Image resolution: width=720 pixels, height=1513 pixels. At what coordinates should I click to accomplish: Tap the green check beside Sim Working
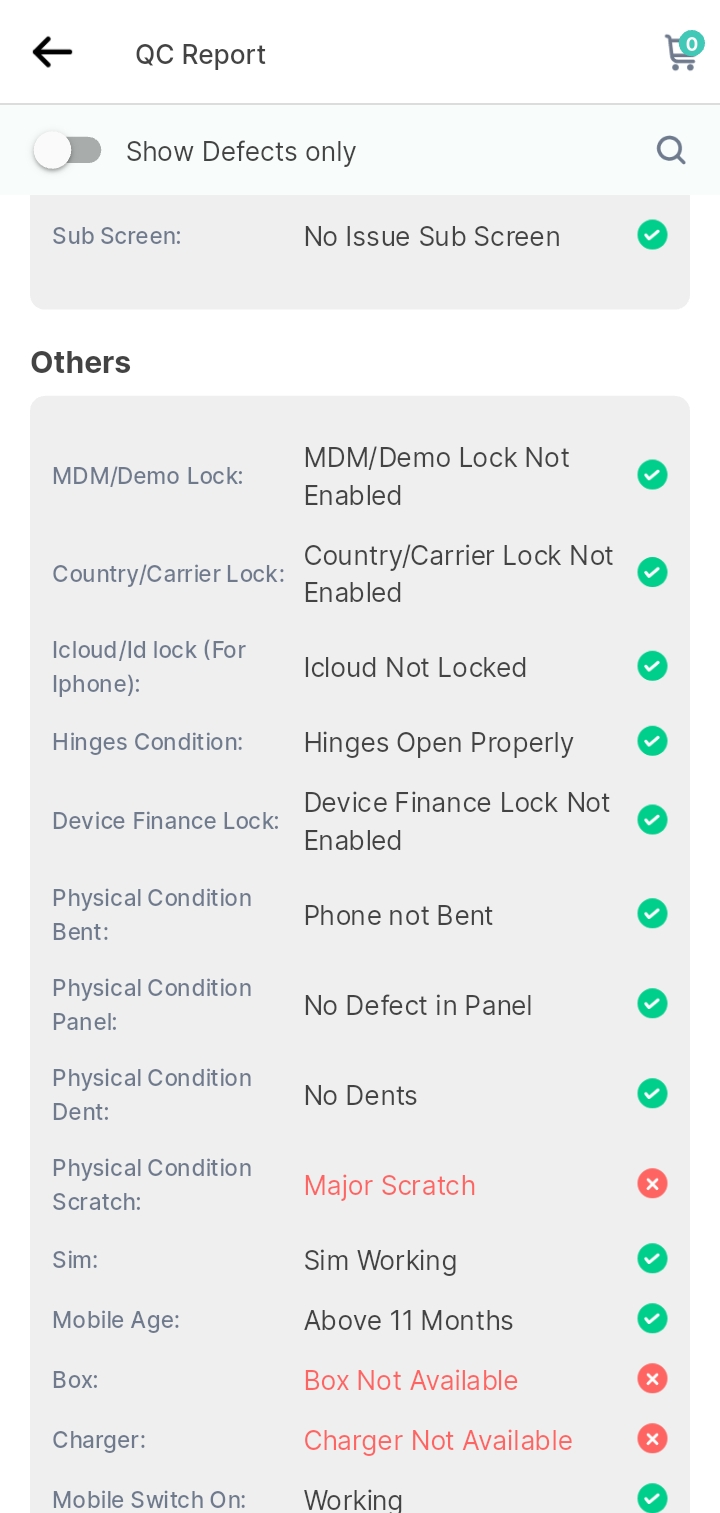tap(652, 1258)
